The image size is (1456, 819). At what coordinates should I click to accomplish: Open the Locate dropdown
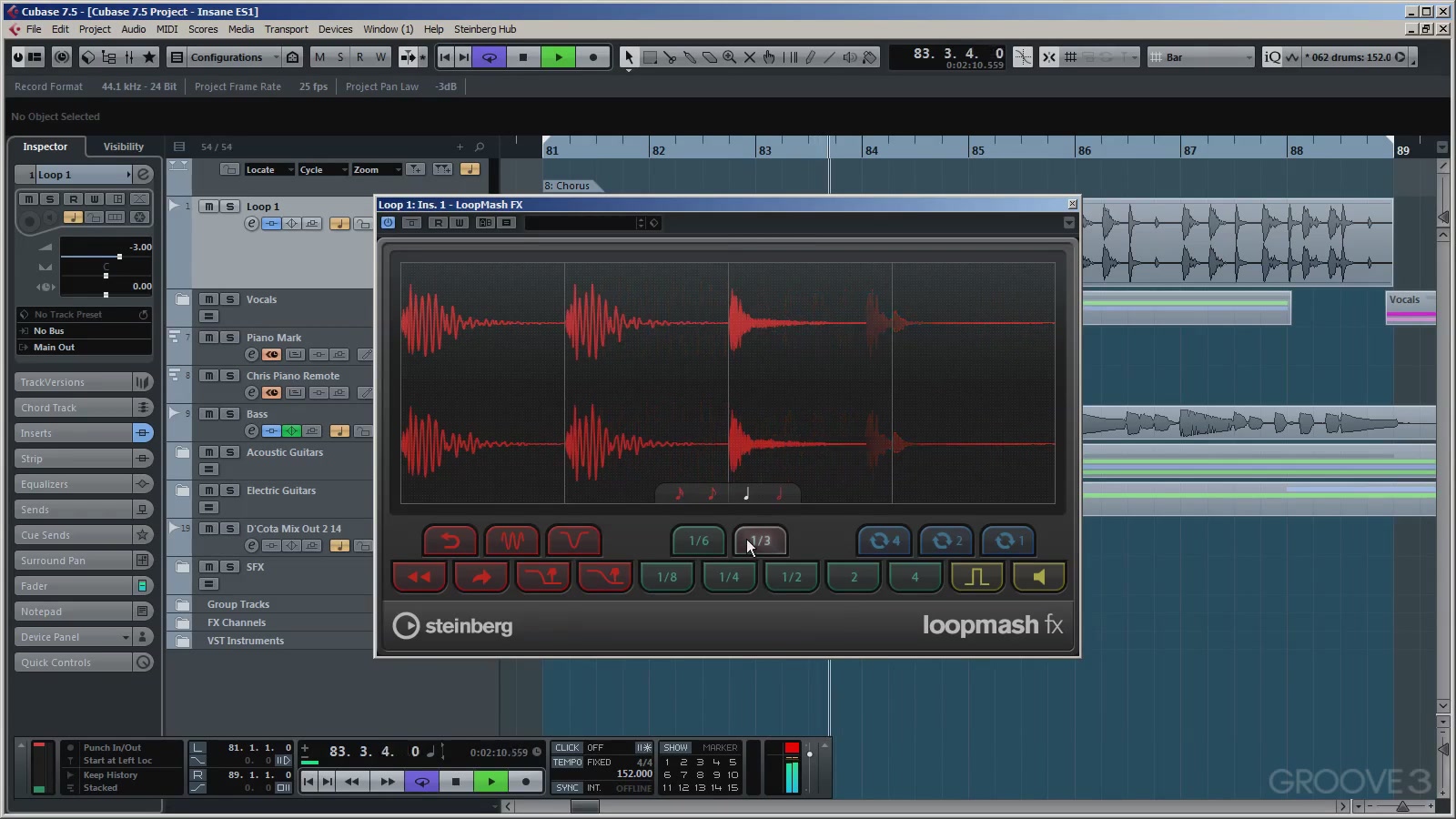click(268, 169)
